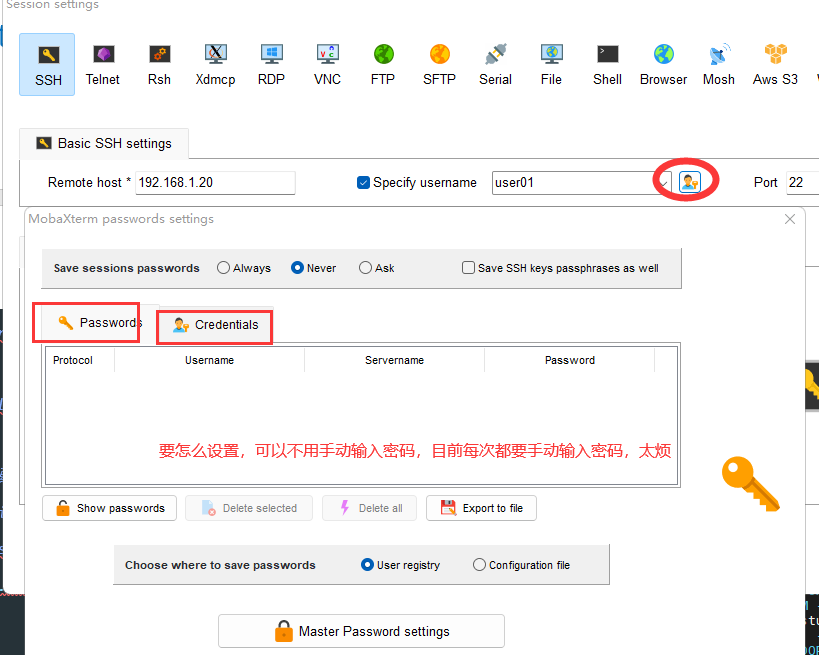Click the Delete selected button

pyautogui.click(x=249, y=508)
